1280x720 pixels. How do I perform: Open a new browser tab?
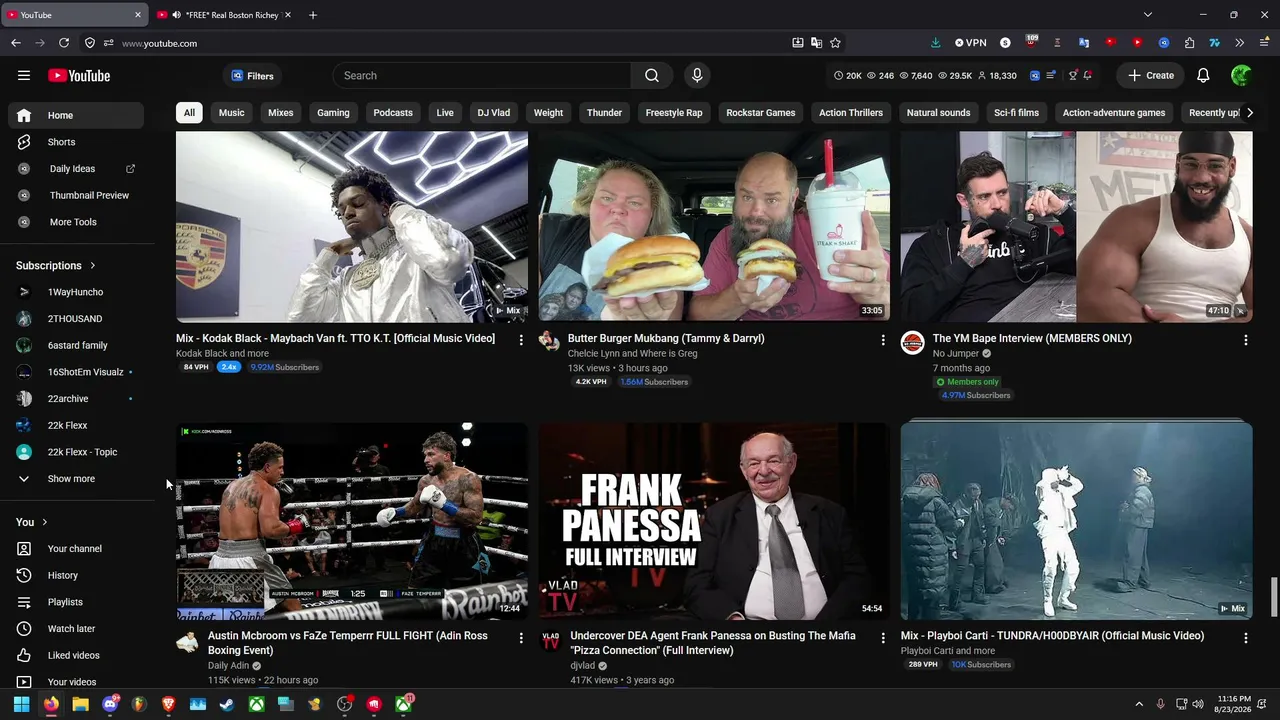click(x=313, y=15)
